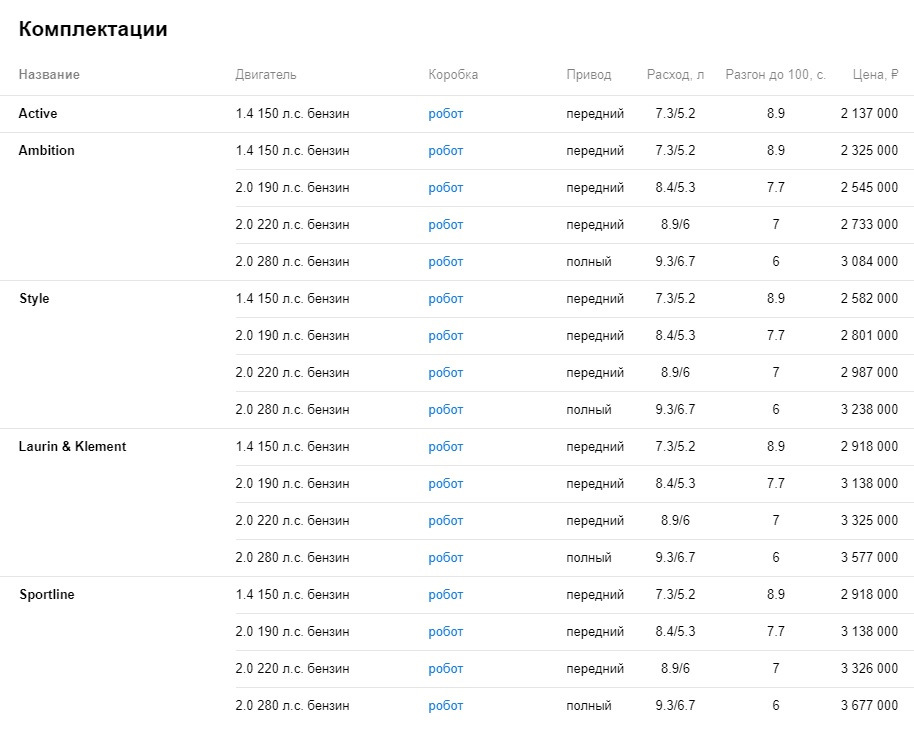This screenshot has height=738, width=914.
Task: Select the Style trim name
Action: 34,298
